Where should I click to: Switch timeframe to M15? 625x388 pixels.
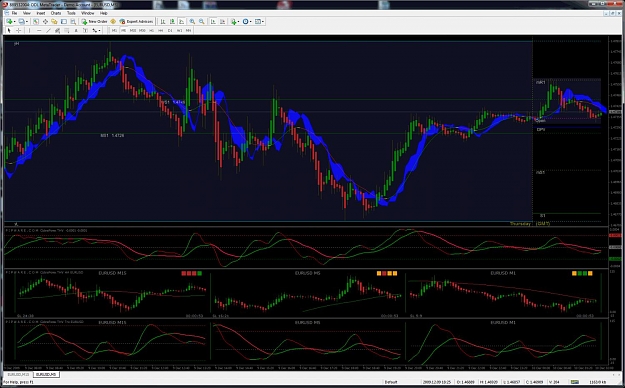pos(133,30)
